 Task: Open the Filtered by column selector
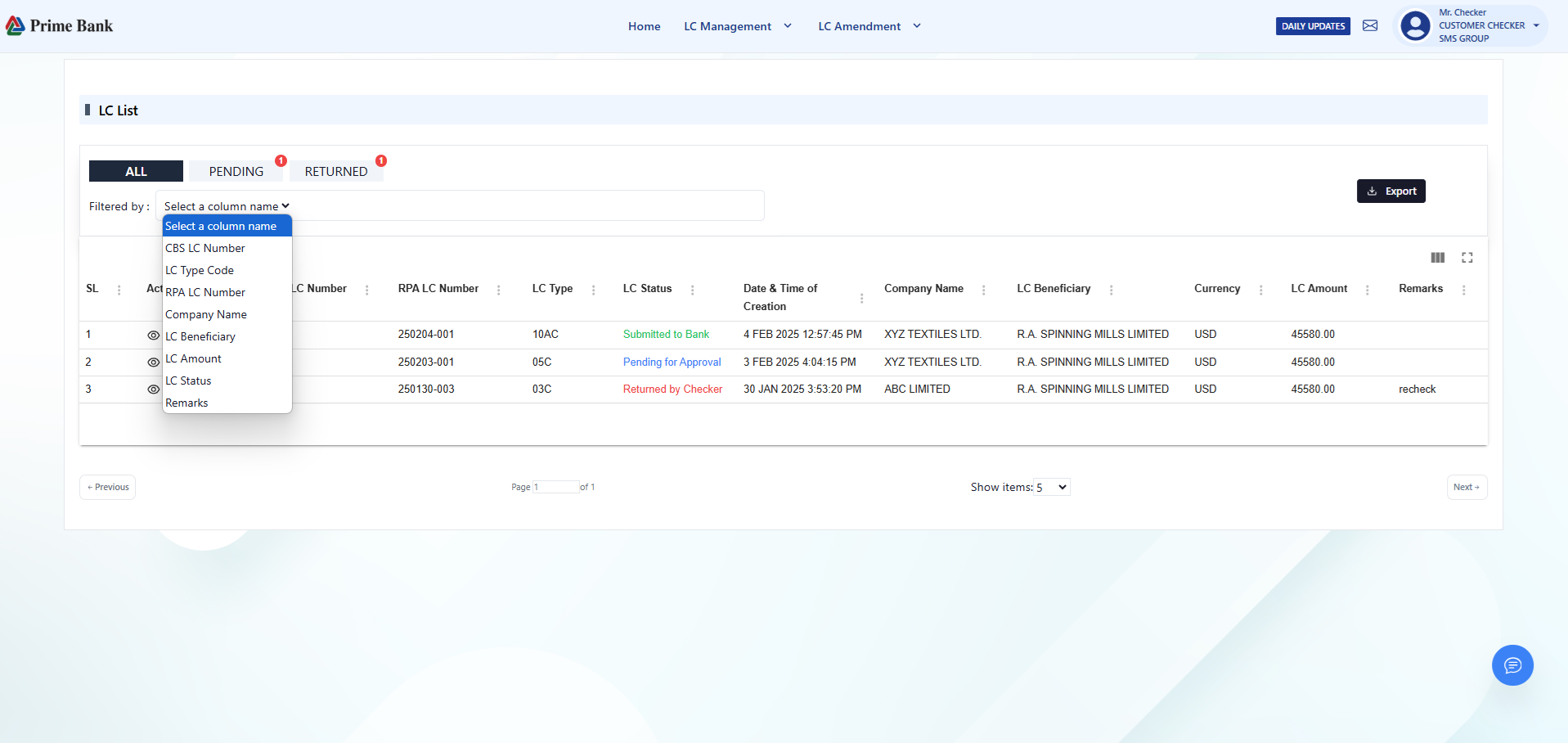point(227,206)
